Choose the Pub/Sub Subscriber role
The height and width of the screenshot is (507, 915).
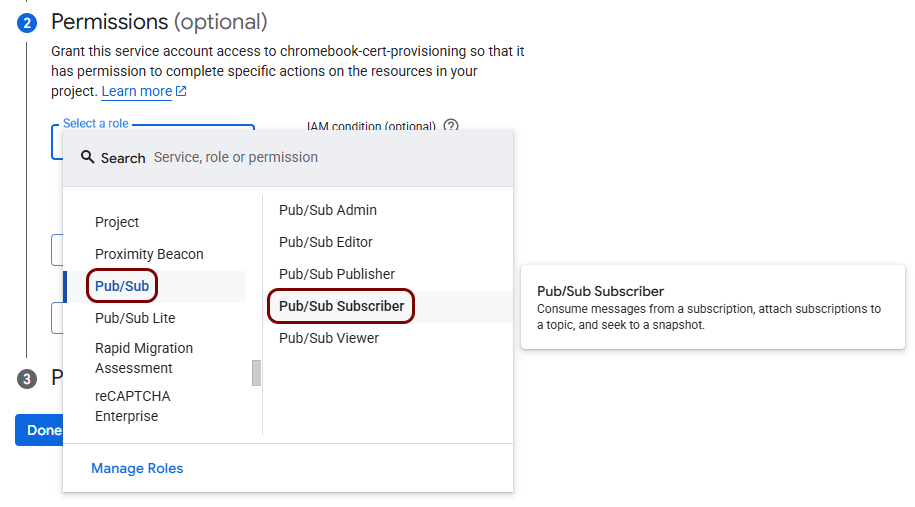[x=341, y=306]
